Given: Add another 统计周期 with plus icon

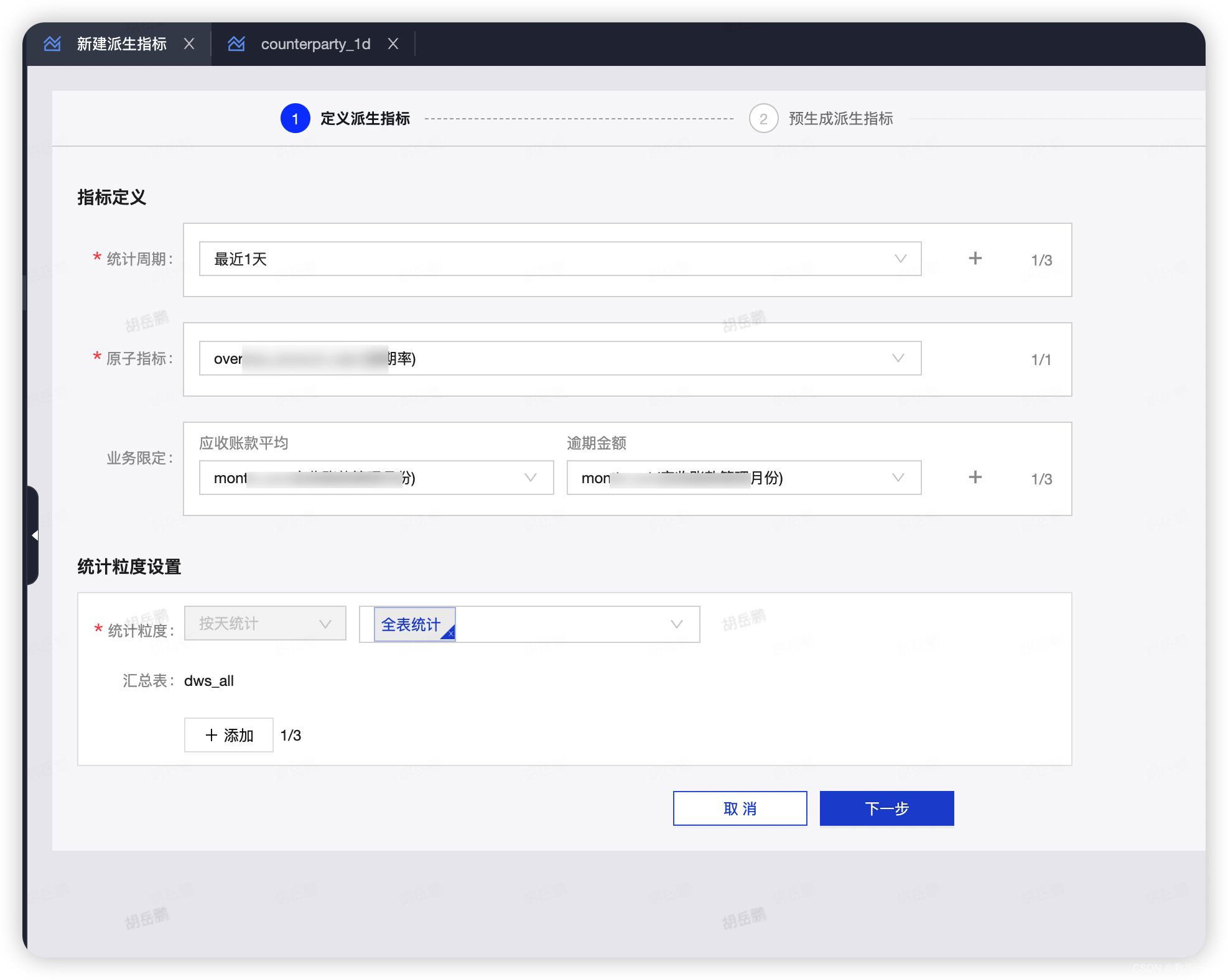Looking at the screenshot, I should pos(975,259).
